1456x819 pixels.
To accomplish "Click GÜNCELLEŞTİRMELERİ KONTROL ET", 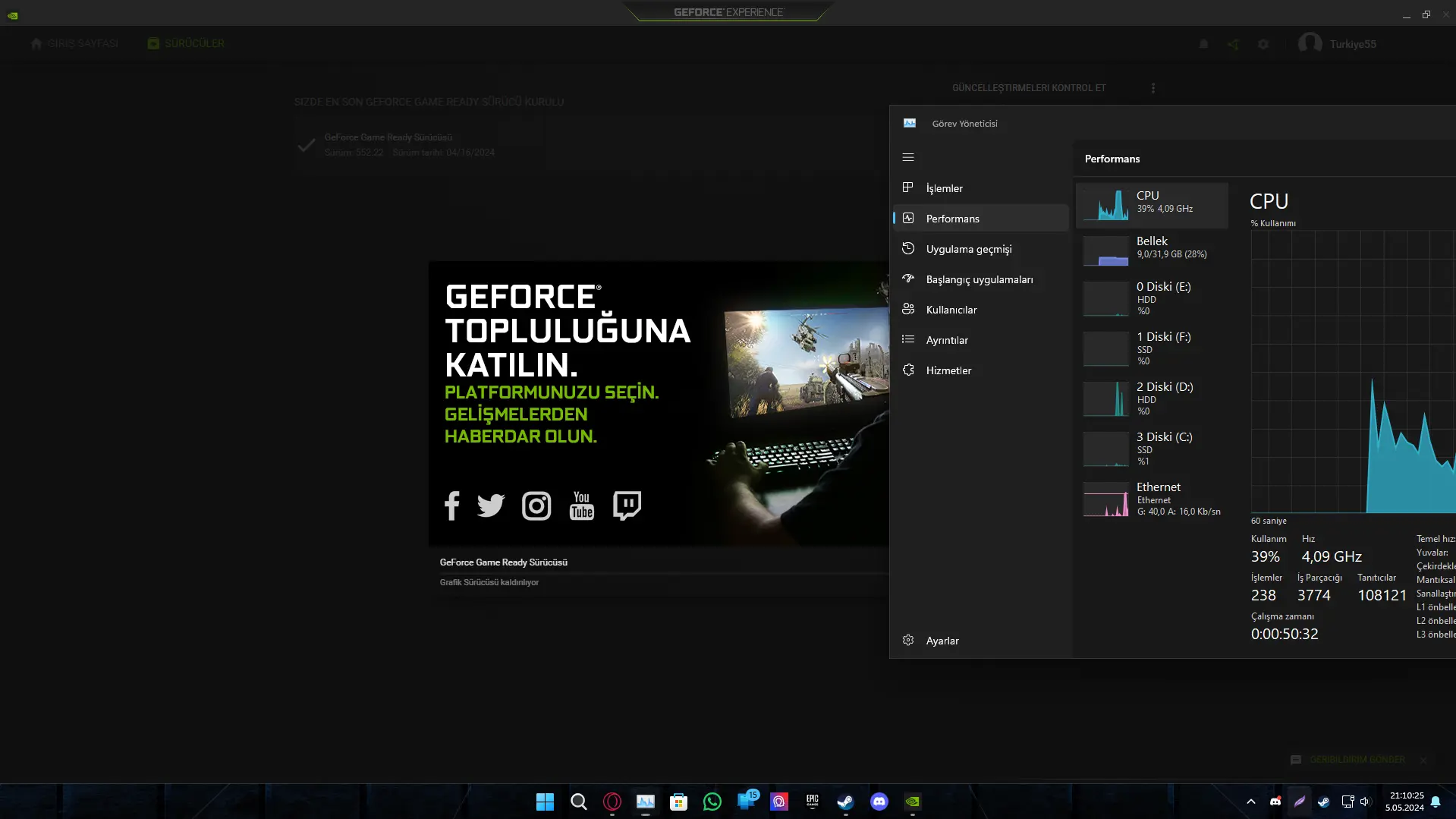I will coord(1029,88).
